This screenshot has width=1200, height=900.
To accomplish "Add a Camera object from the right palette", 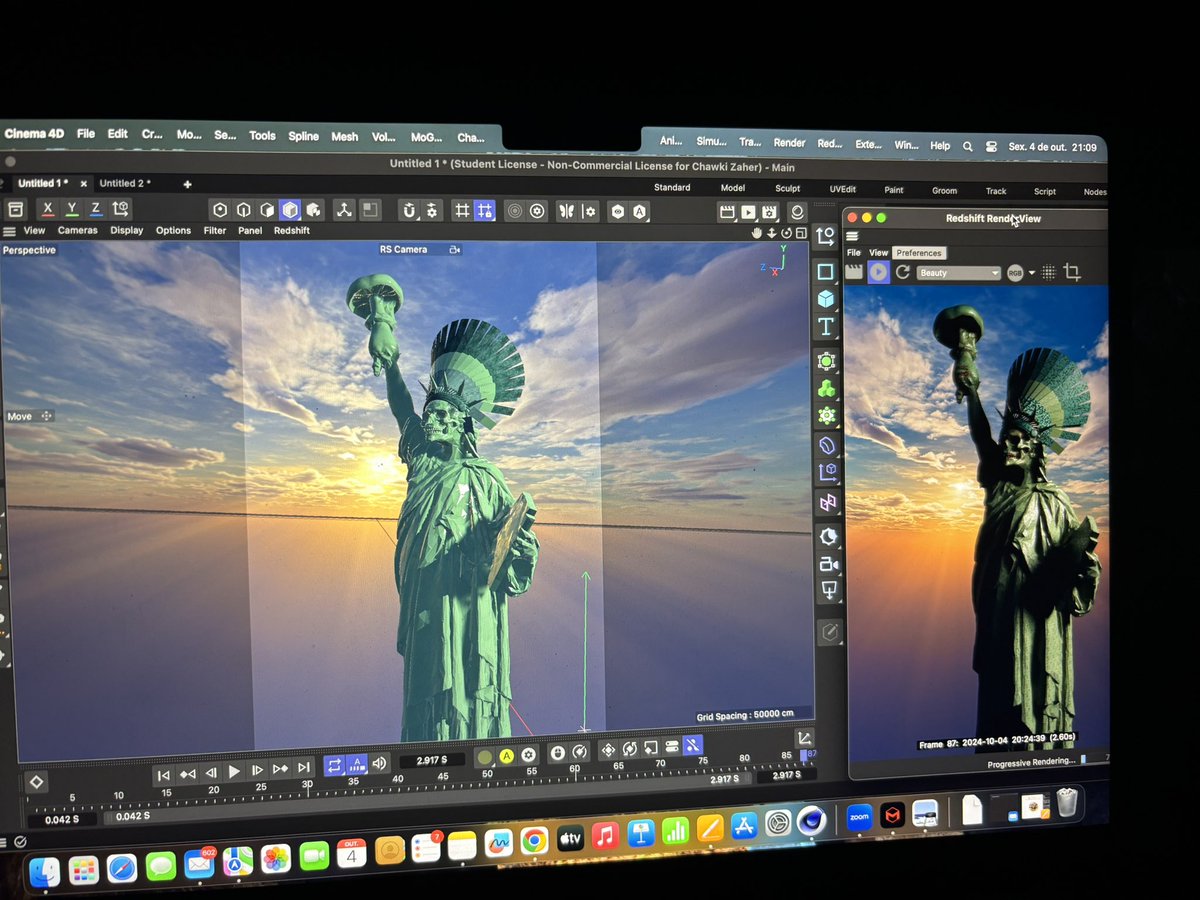I will point(828,564).
